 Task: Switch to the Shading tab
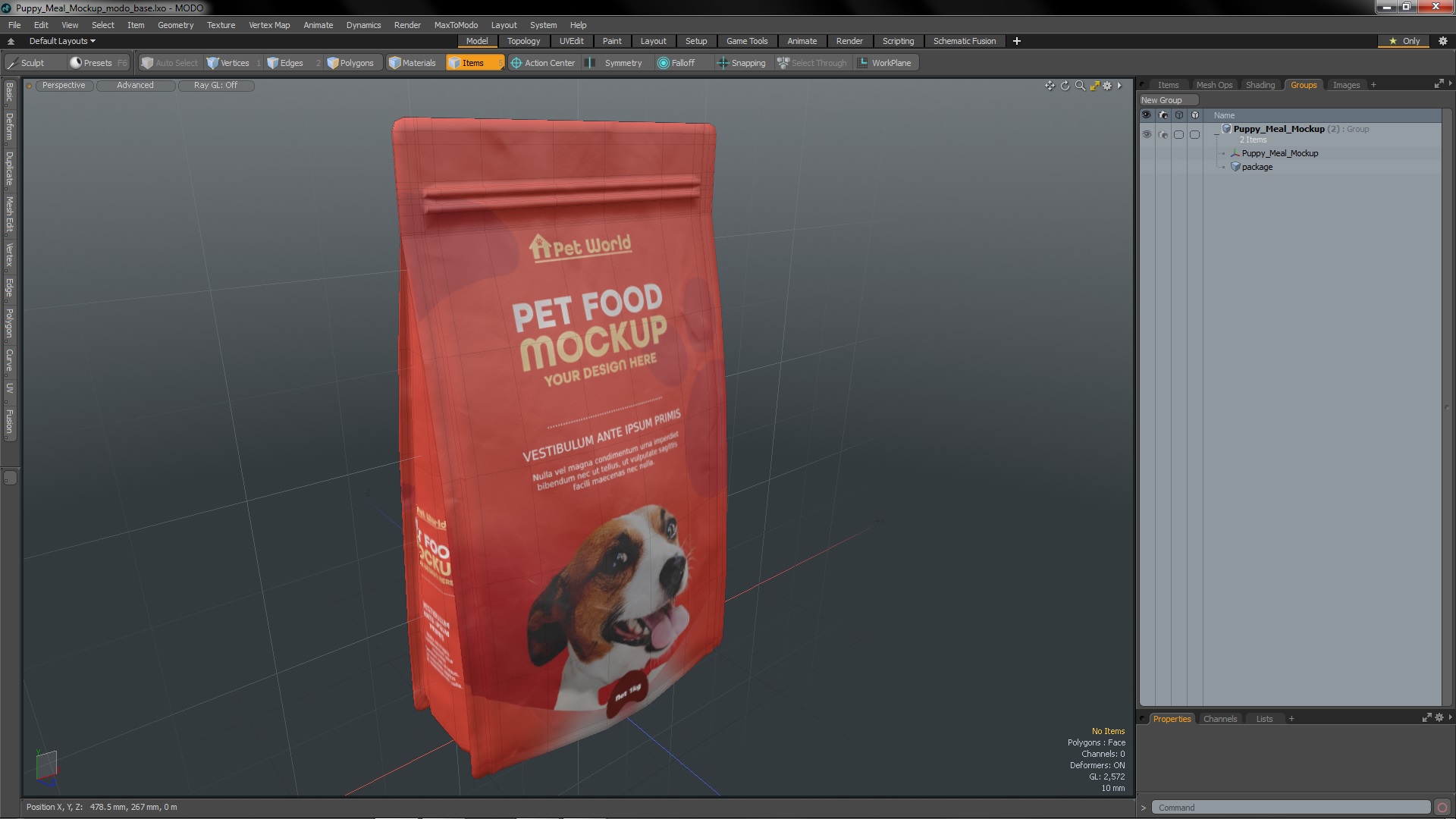(1260, 85)
